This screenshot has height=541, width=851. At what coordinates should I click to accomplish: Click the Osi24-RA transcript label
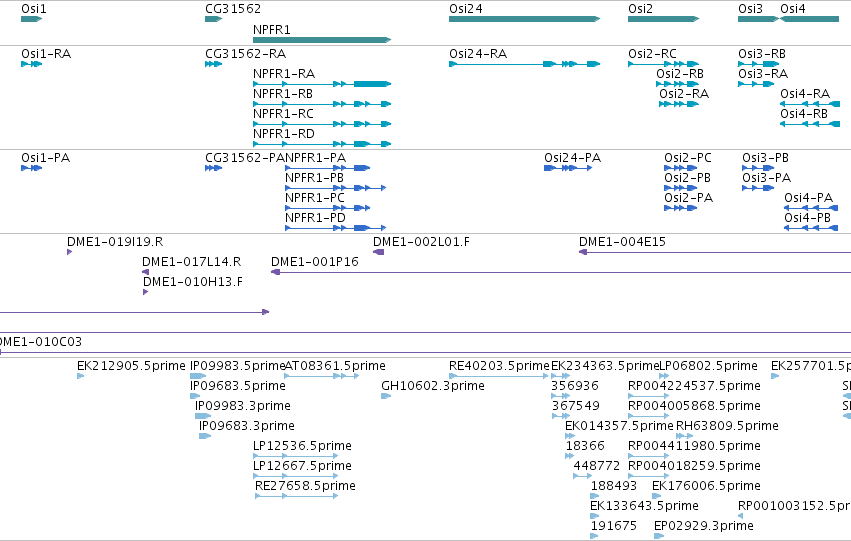[x=478, y=54]
